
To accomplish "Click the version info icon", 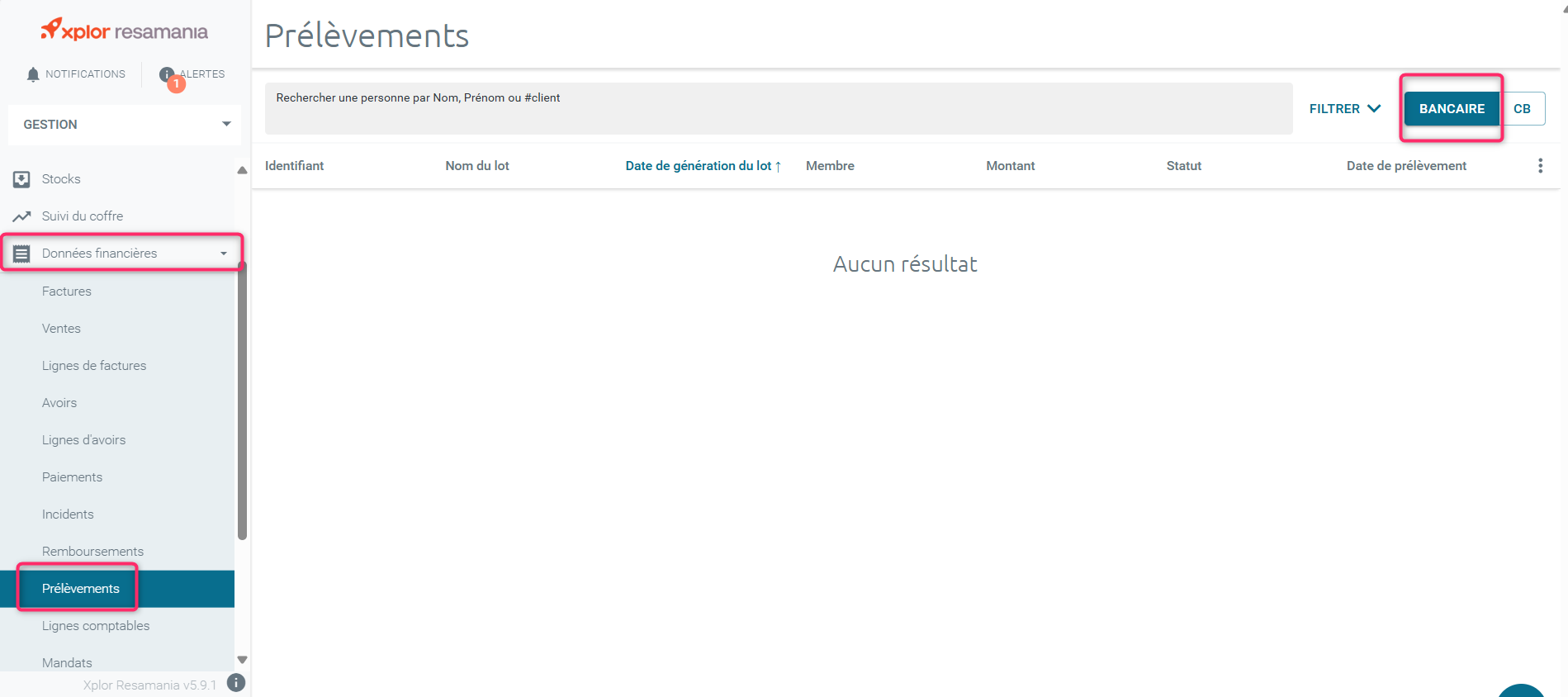I will coord(236,683).
